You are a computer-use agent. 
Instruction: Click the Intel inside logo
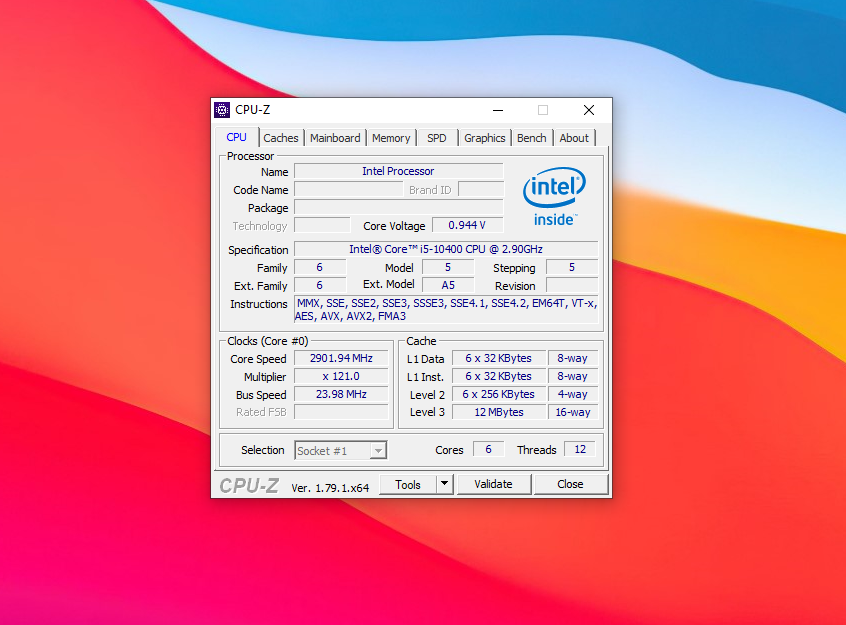pos(554,196)
